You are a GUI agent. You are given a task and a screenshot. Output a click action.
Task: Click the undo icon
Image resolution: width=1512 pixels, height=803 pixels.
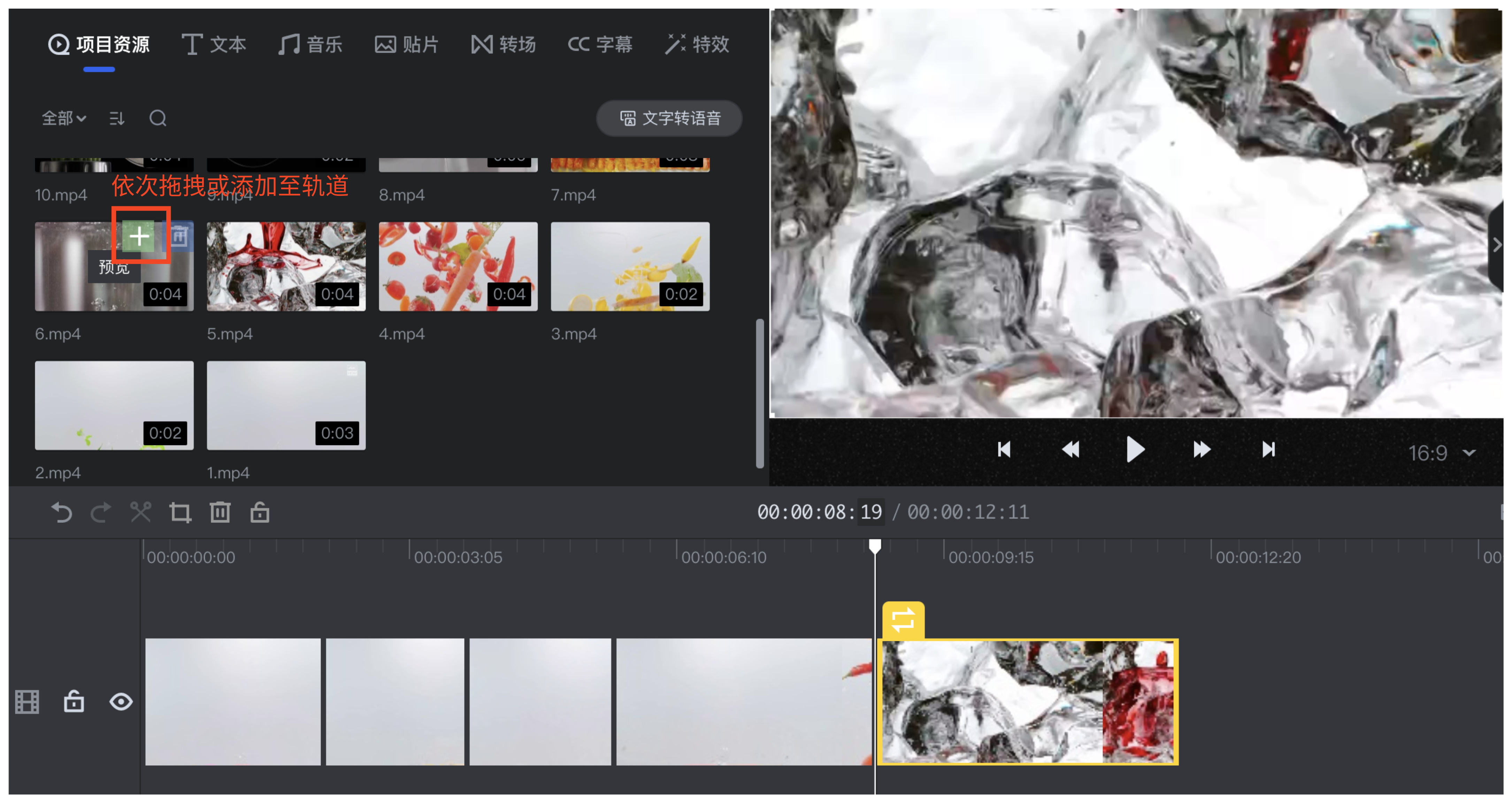point(61,512)
